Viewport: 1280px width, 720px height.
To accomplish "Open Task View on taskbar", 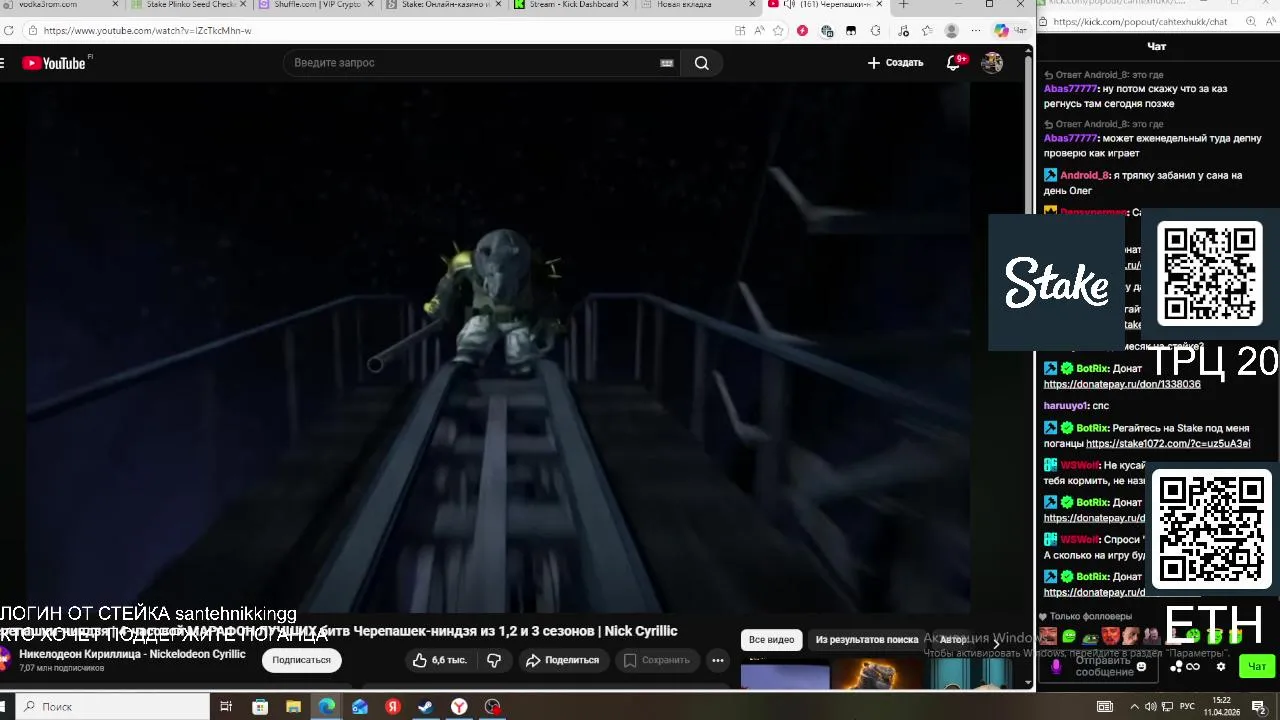I will tap(226, 706).
